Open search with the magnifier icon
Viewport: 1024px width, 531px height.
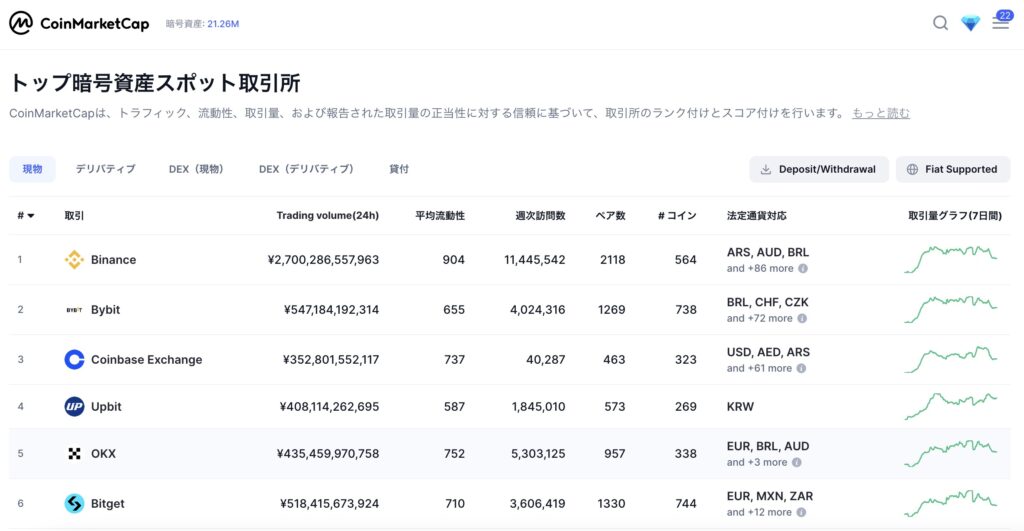click(940, 23)
